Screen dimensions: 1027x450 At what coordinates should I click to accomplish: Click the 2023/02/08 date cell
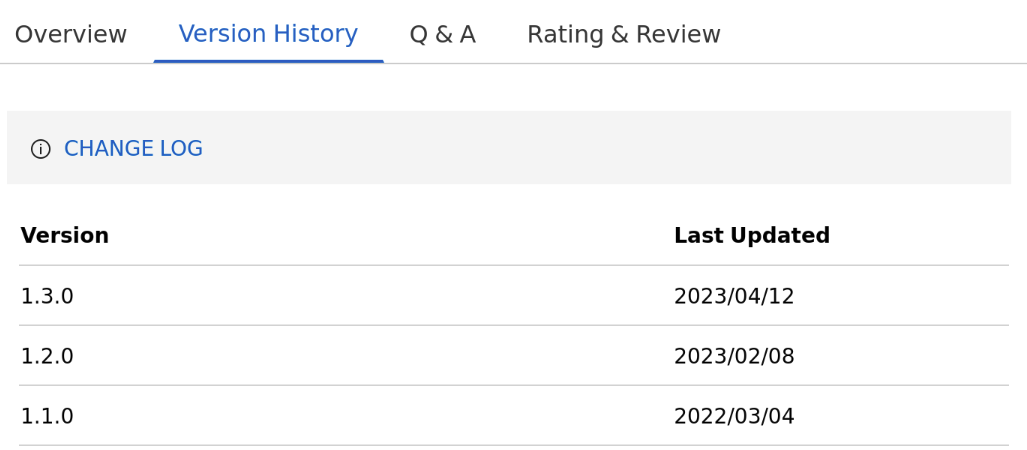pyautogui.click(x=733, y=357)
